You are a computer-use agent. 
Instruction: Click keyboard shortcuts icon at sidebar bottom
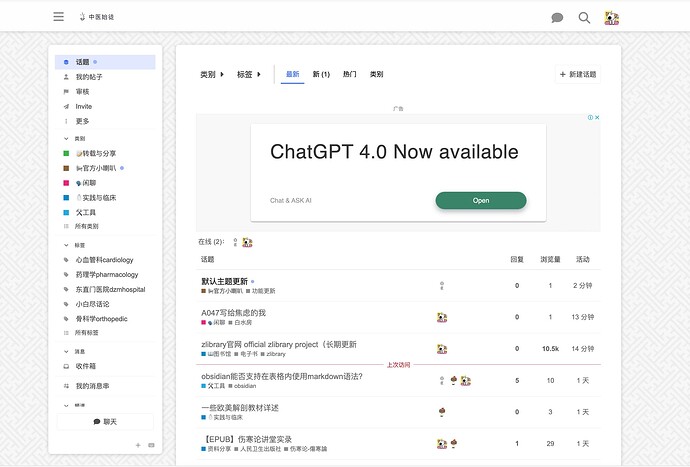coord(151,445)
